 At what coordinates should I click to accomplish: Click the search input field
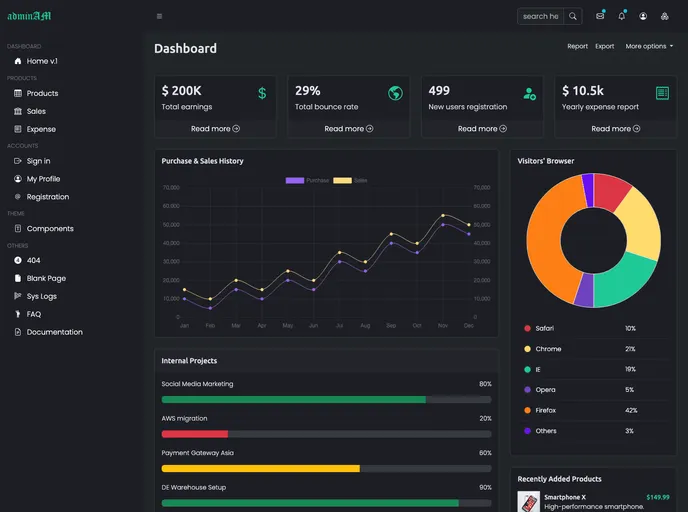[541, 16]
